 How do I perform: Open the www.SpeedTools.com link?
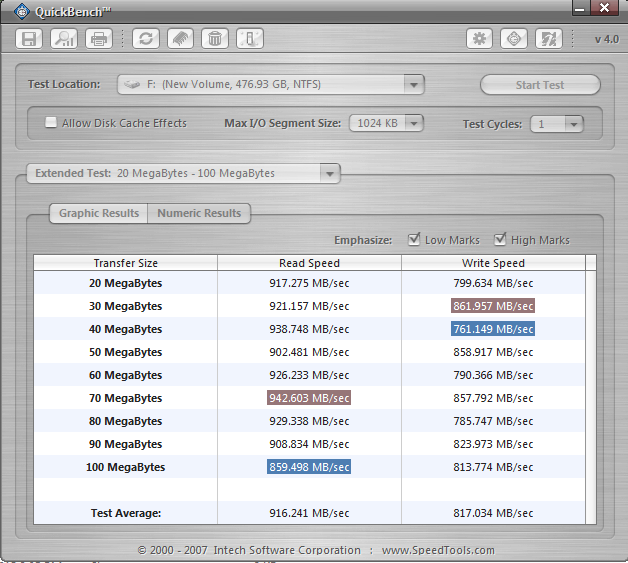(x=437, y=550)
